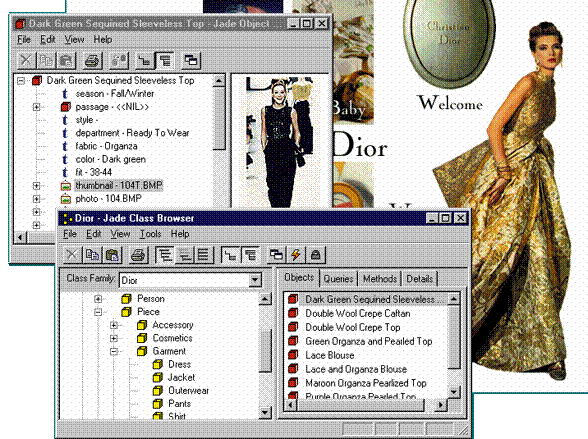The width and height of the screenshot is (588, 439).
Task: Open the File menu in Jade Object window
Action: coord(24,39)
